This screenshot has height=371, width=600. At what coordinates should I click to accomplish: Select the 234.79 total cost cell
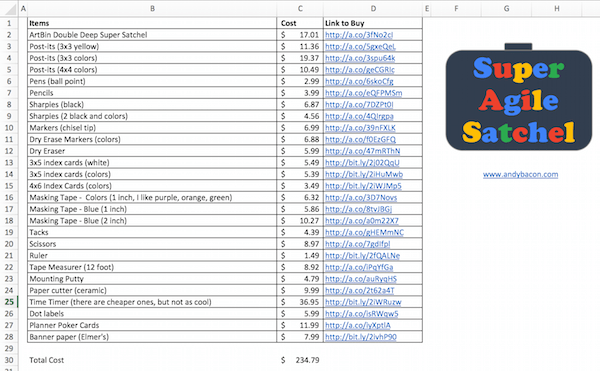(300, 360)
